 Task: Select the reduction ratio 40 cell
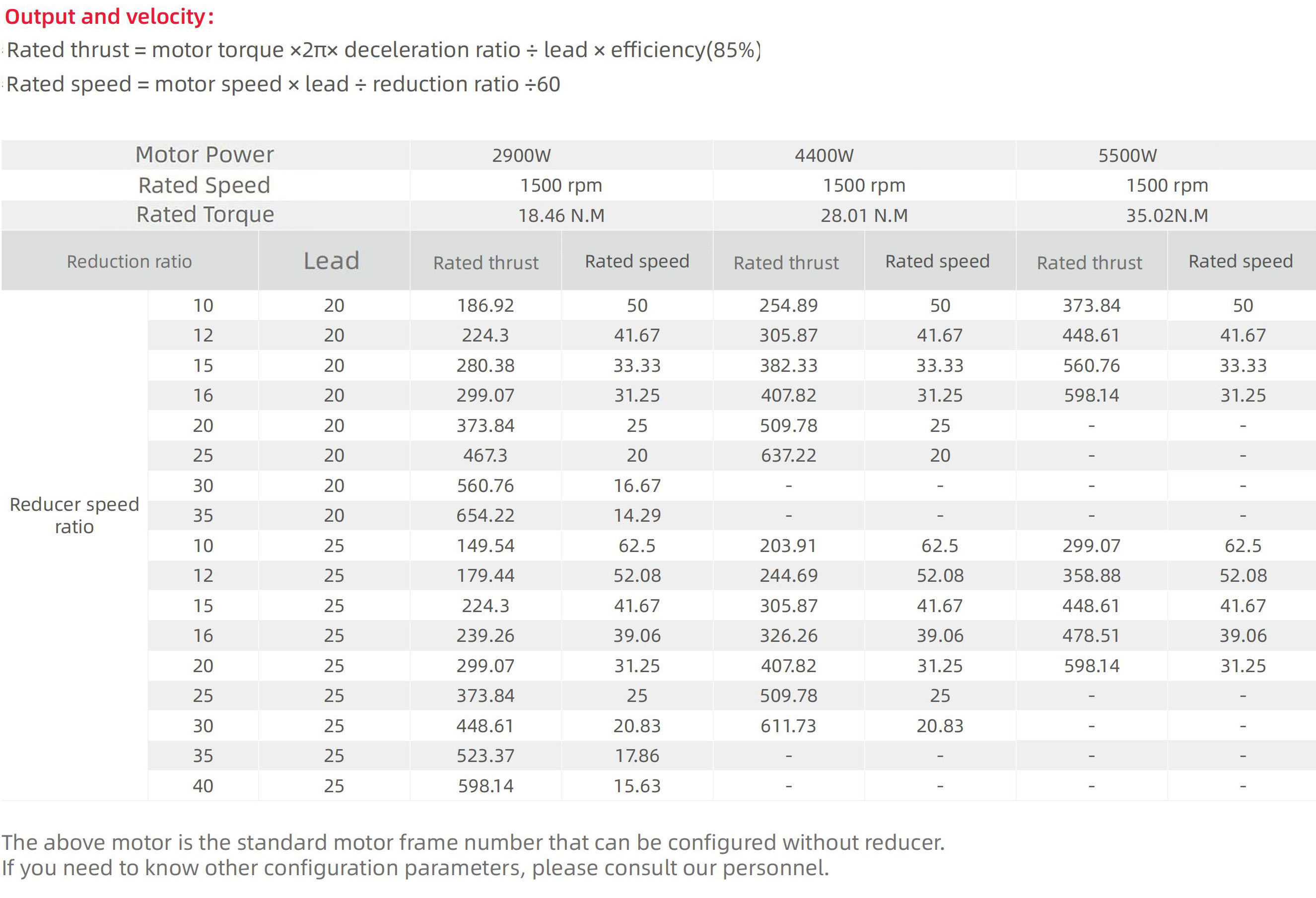203,786
